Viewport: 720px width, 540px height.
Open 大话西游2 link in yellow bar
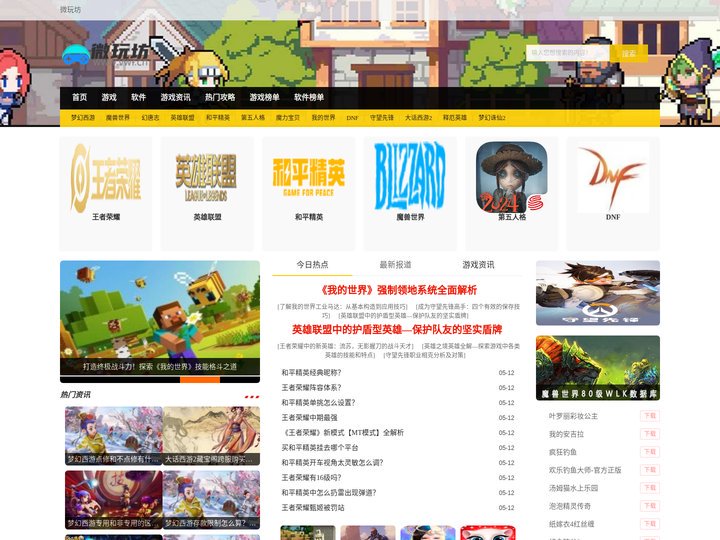click(418, 118)
